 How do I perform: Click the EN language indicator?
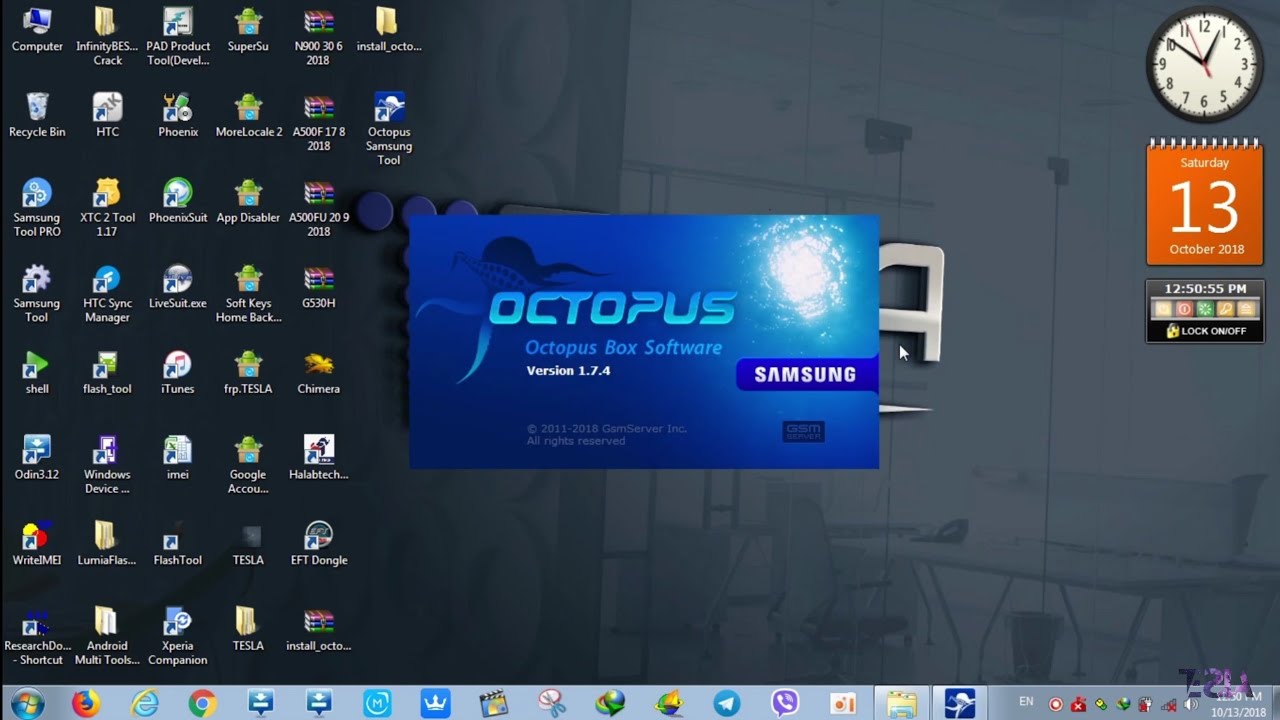click(x=1026, y=702)
